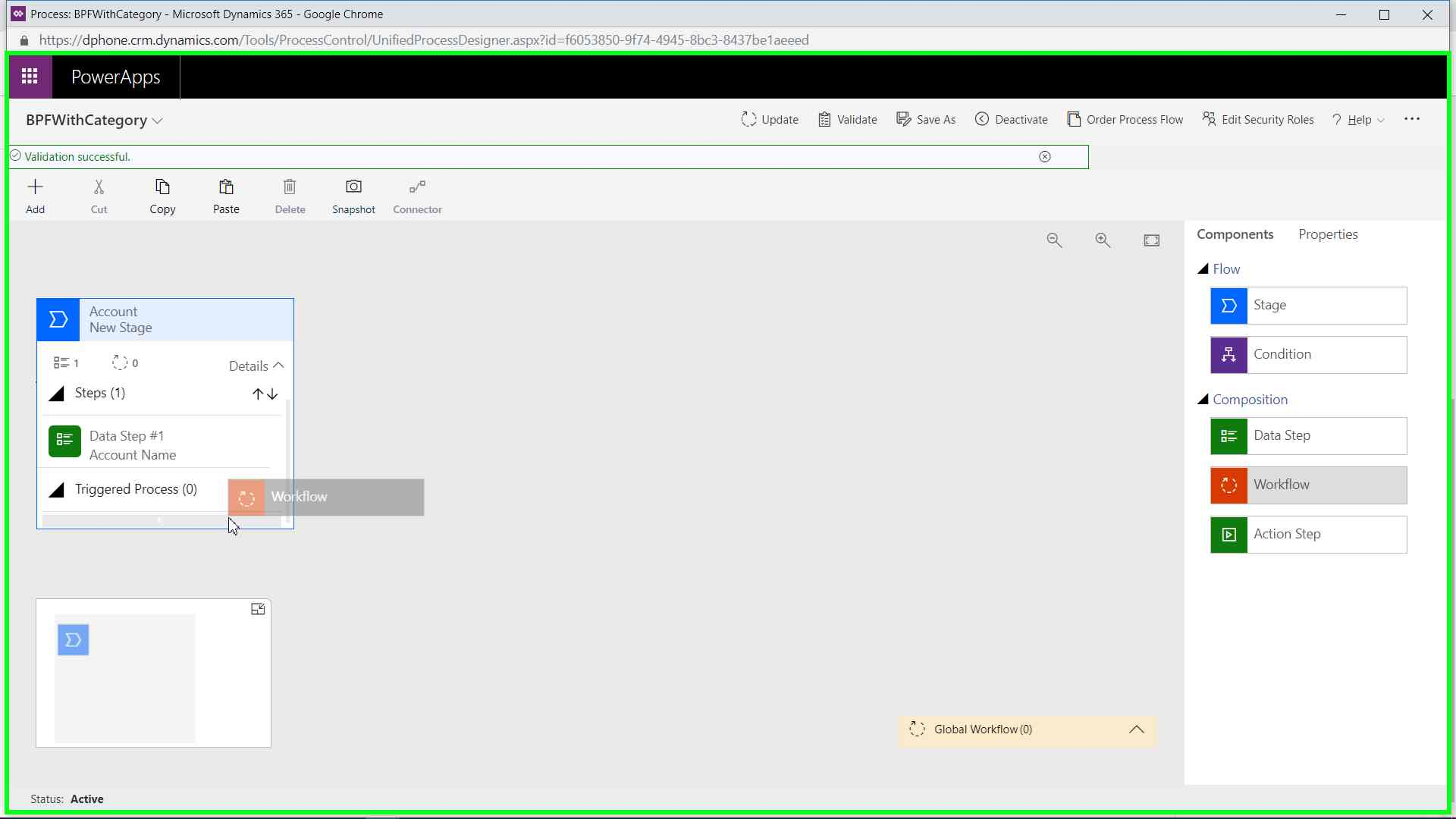This screenshot has width=1456, height=819.
Task: Click the Copy toolbar icon
Action: (x=162, y=187)
